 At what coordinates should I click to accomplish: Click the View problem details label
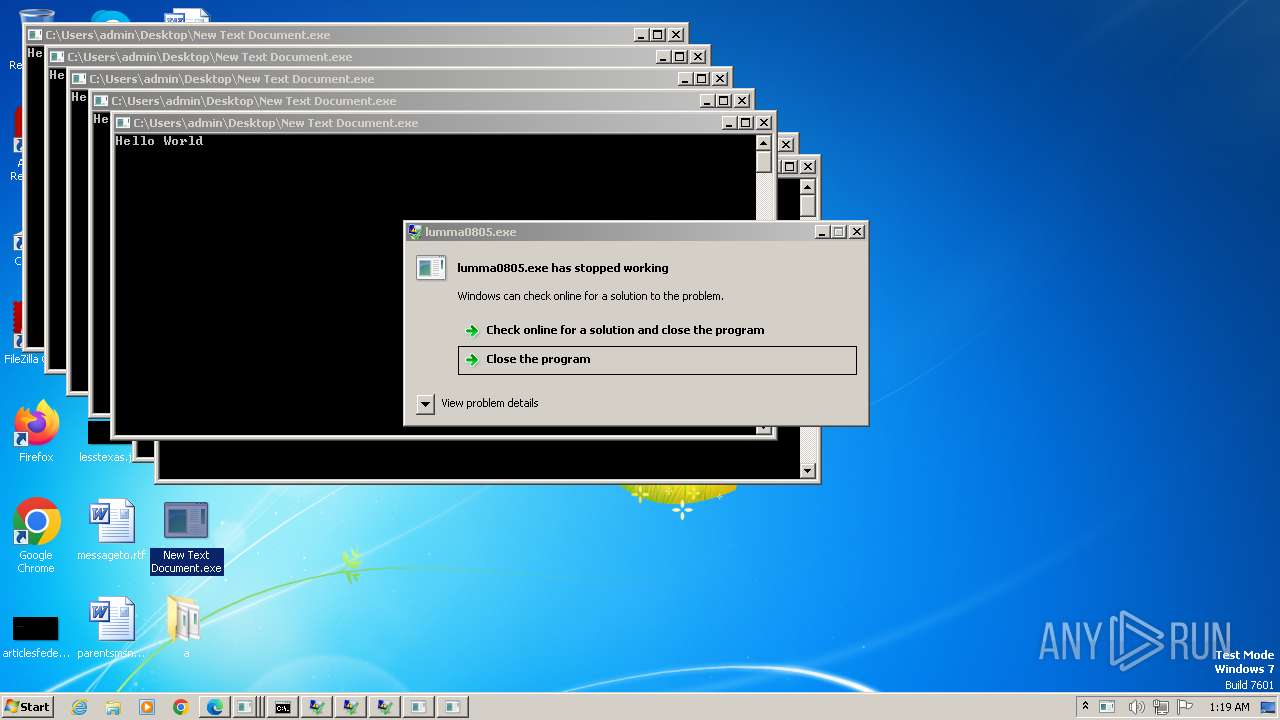click(490, 403)
